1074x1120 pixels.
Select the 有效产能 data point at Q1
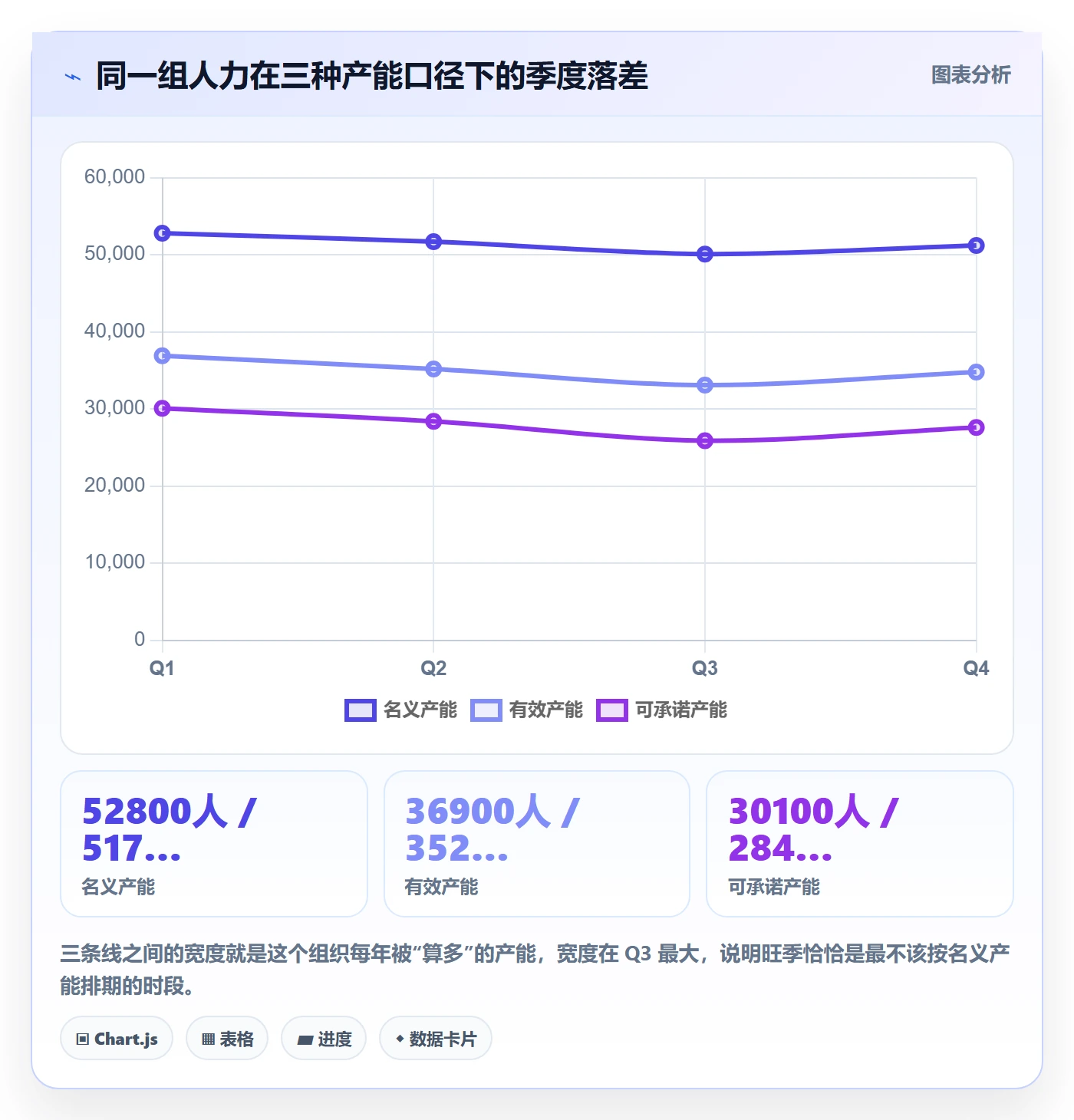coord(163,356)
